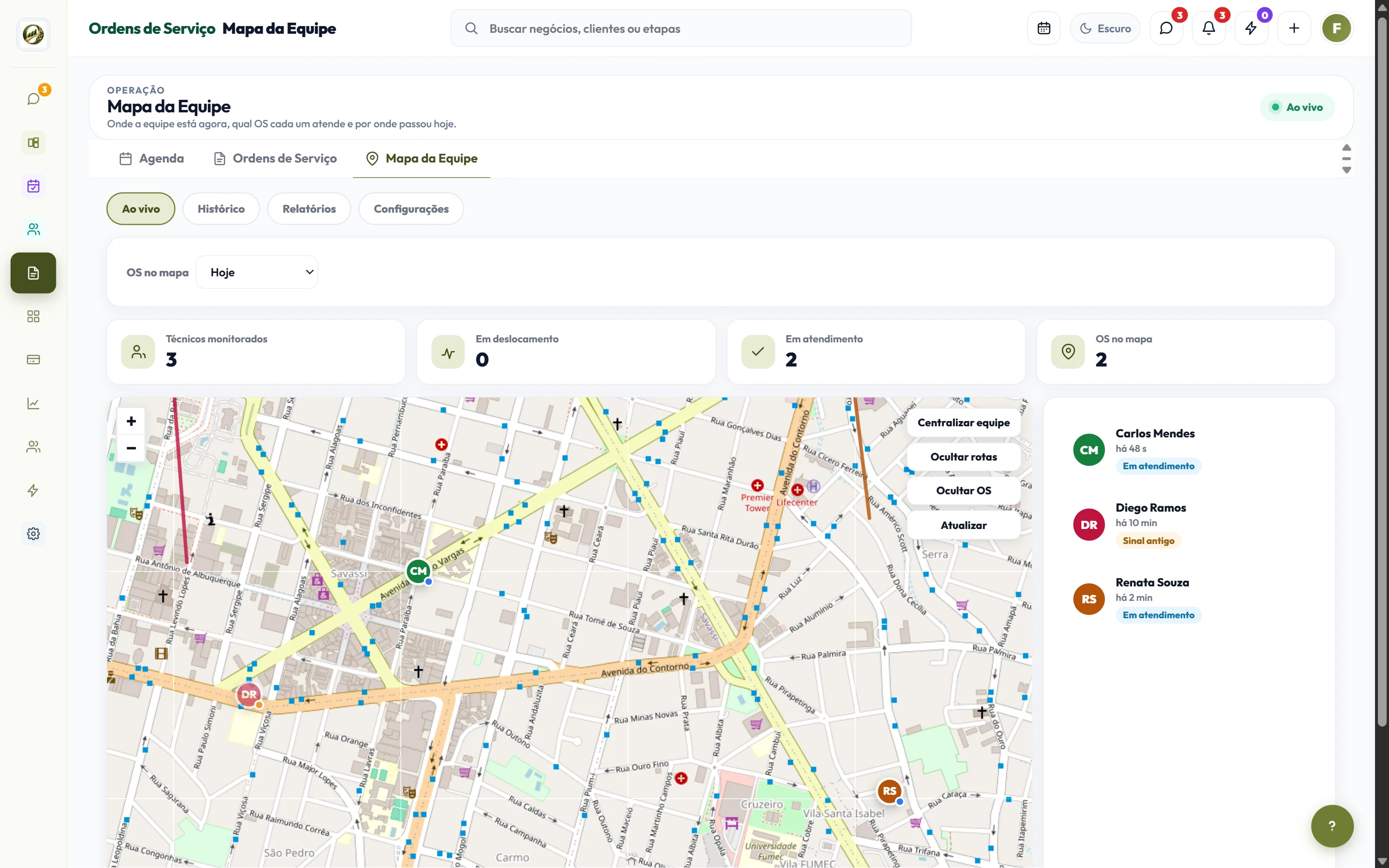Screen dimensions: 1389x868
Task: Open the lightning bolt sidebar icon
Action: click(33, 490)
